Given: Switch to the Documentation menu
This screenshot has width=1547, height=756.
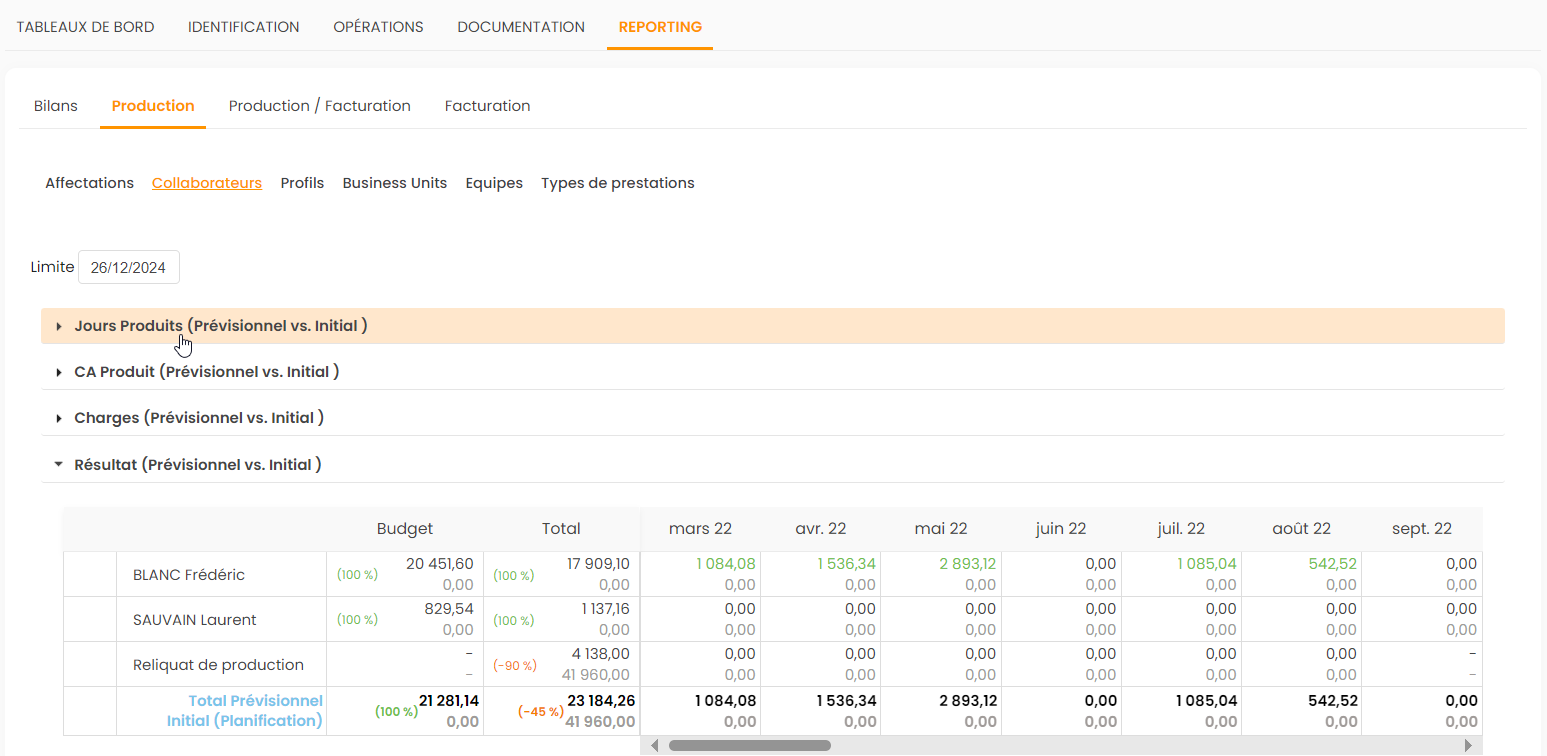Looking at the screenshot, I should pyautogui.click(x=521, y=27).
